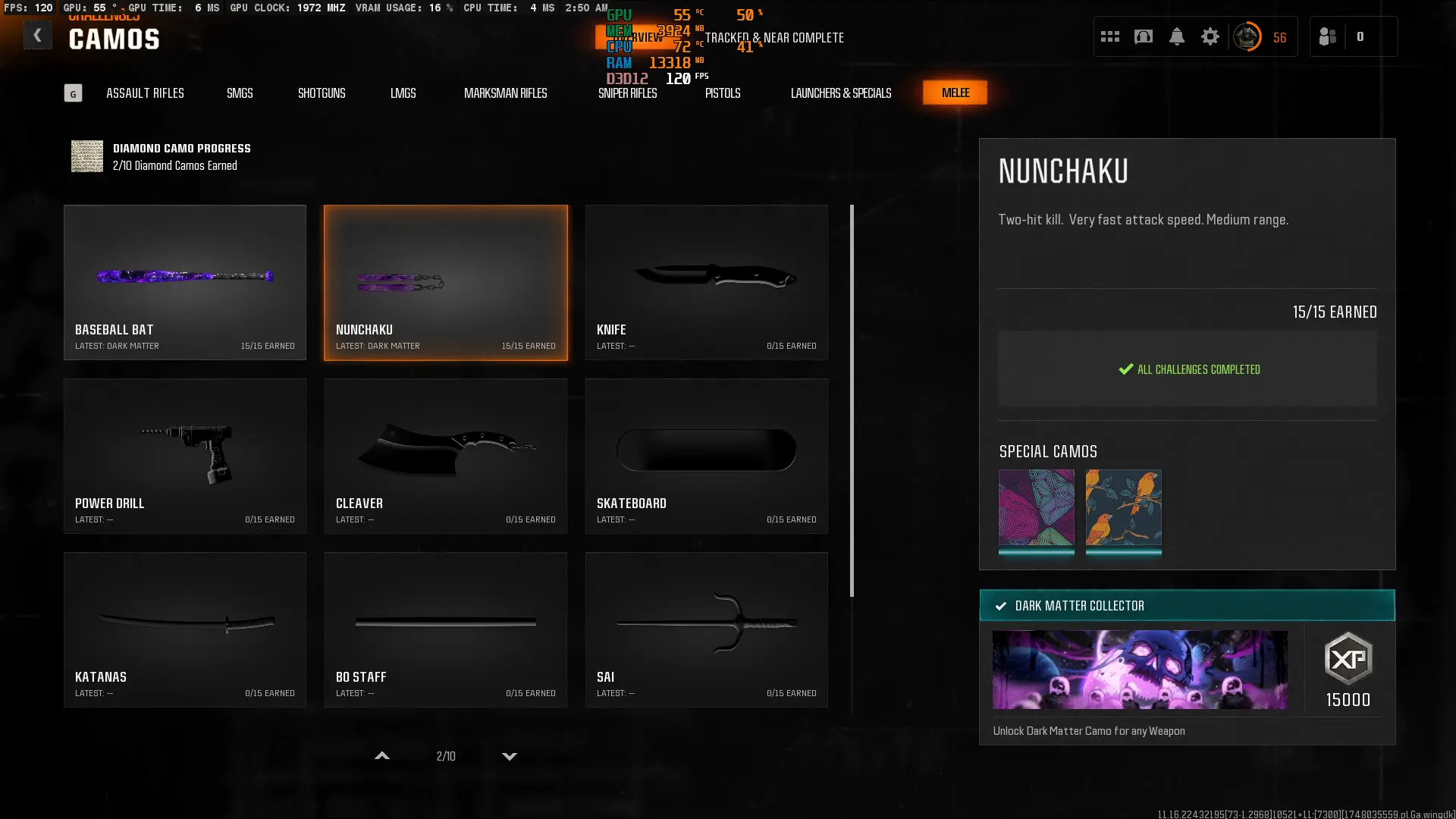
Task: Select the pink leaf special camo swatch
Action: point(1036,508)
